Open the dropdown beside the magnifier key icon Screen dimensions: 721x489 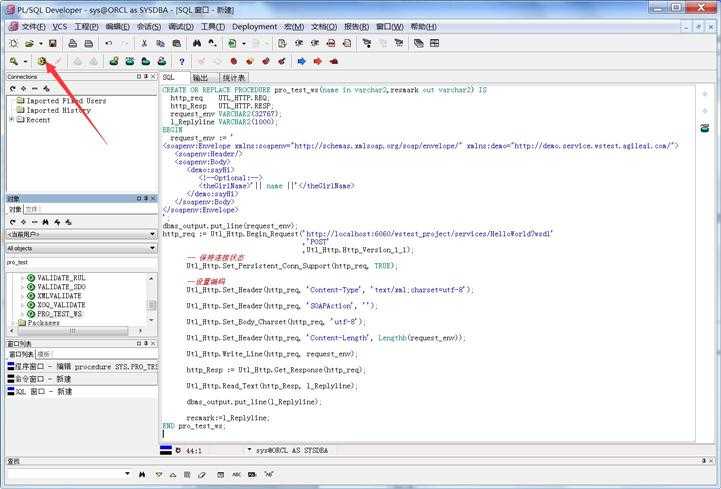pos(26,61)
